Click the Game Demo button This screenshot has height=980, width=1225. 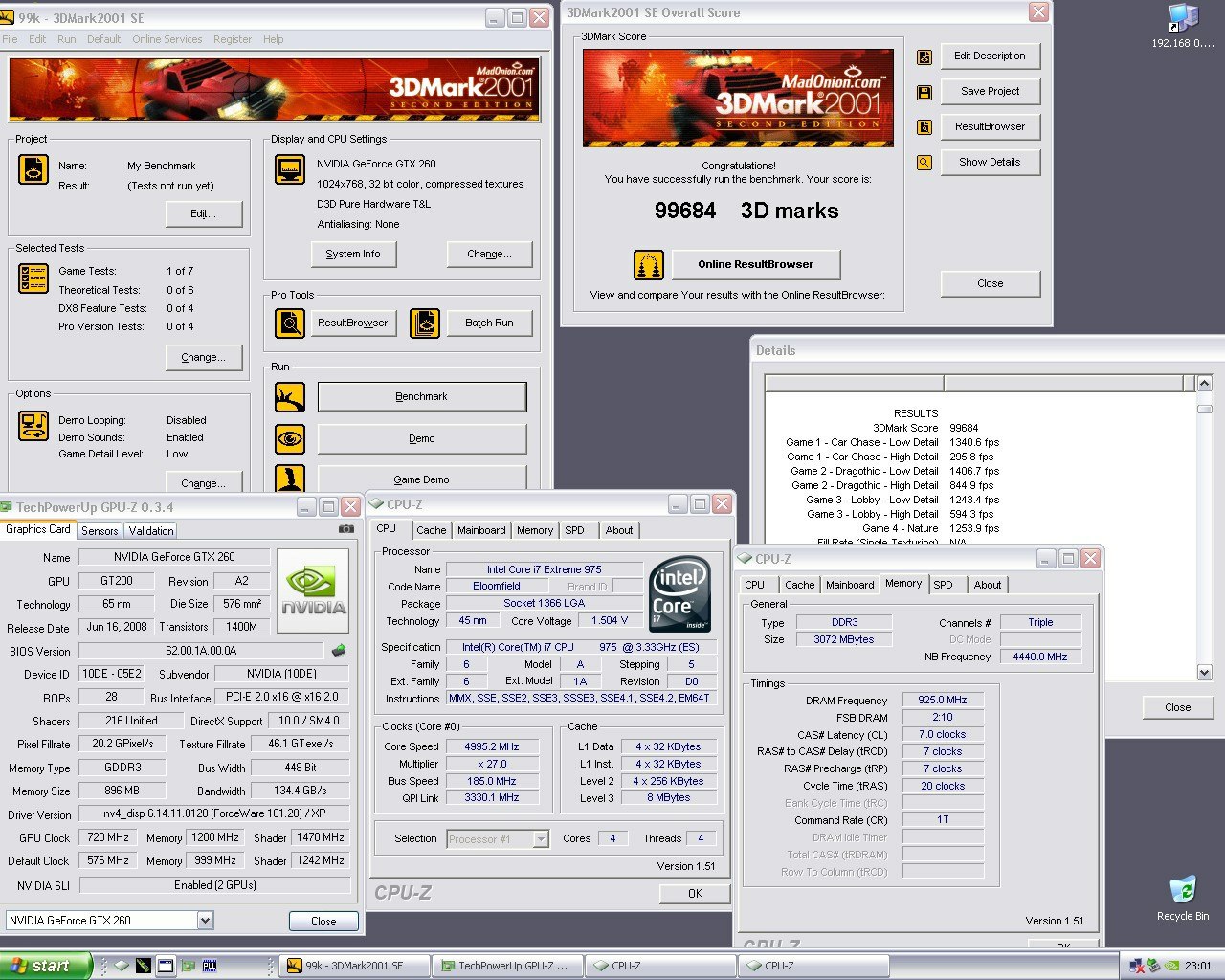[422, 479]
